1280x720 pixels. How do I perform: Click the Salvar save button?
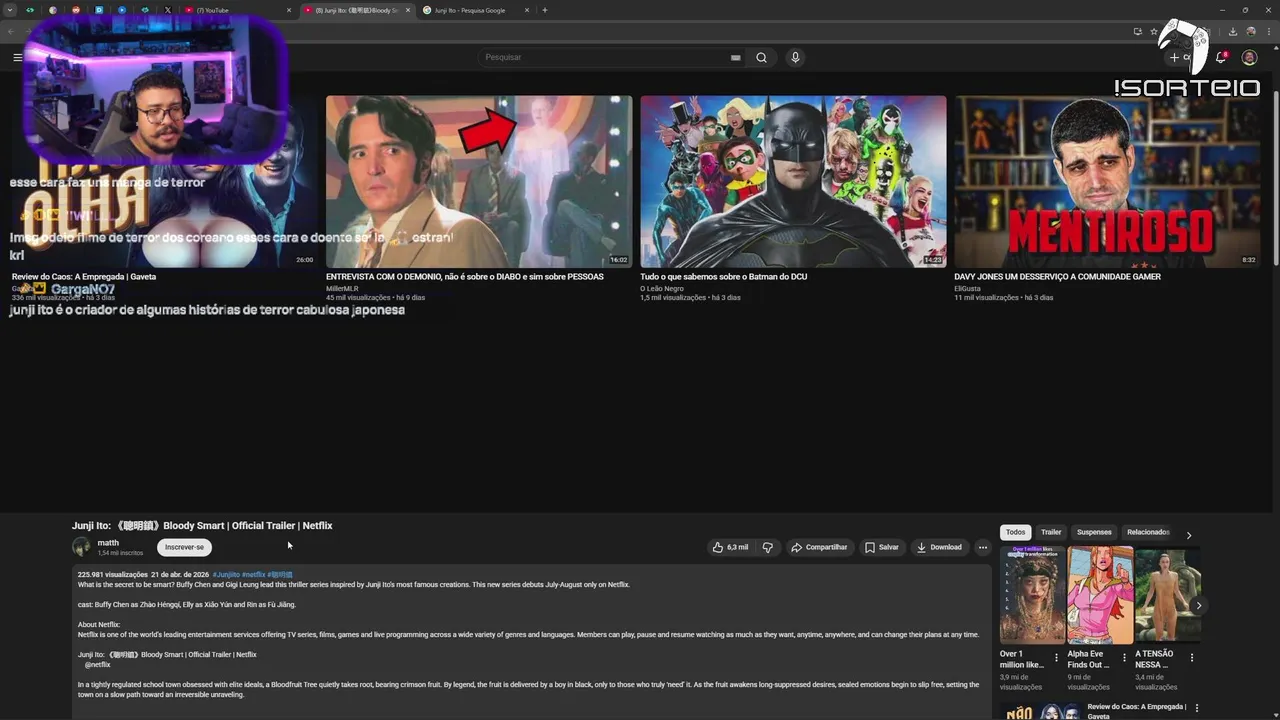click(x=882, y=547)
